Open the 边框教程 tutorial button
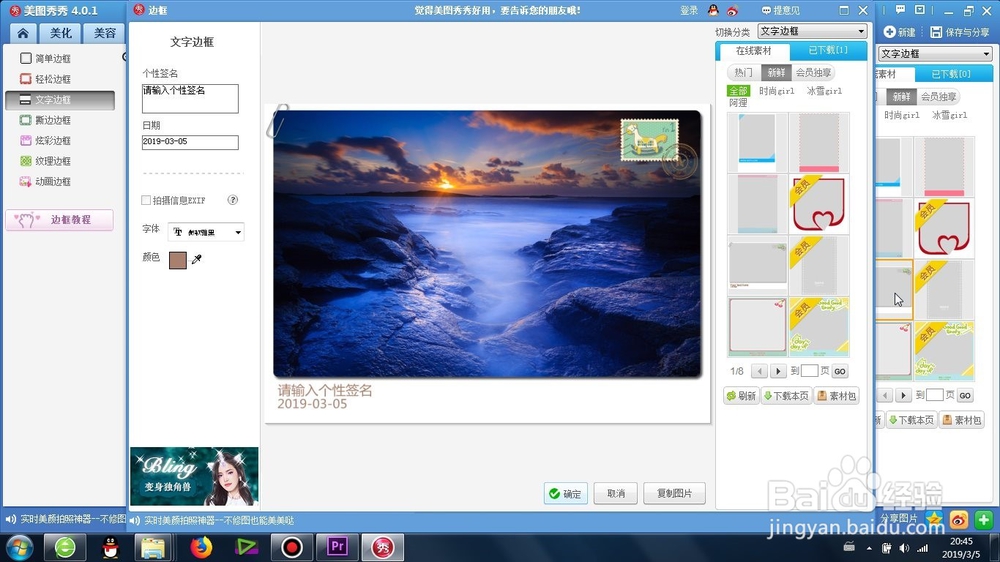This screenshot has width=1000, height=562. tap(60, 220)
